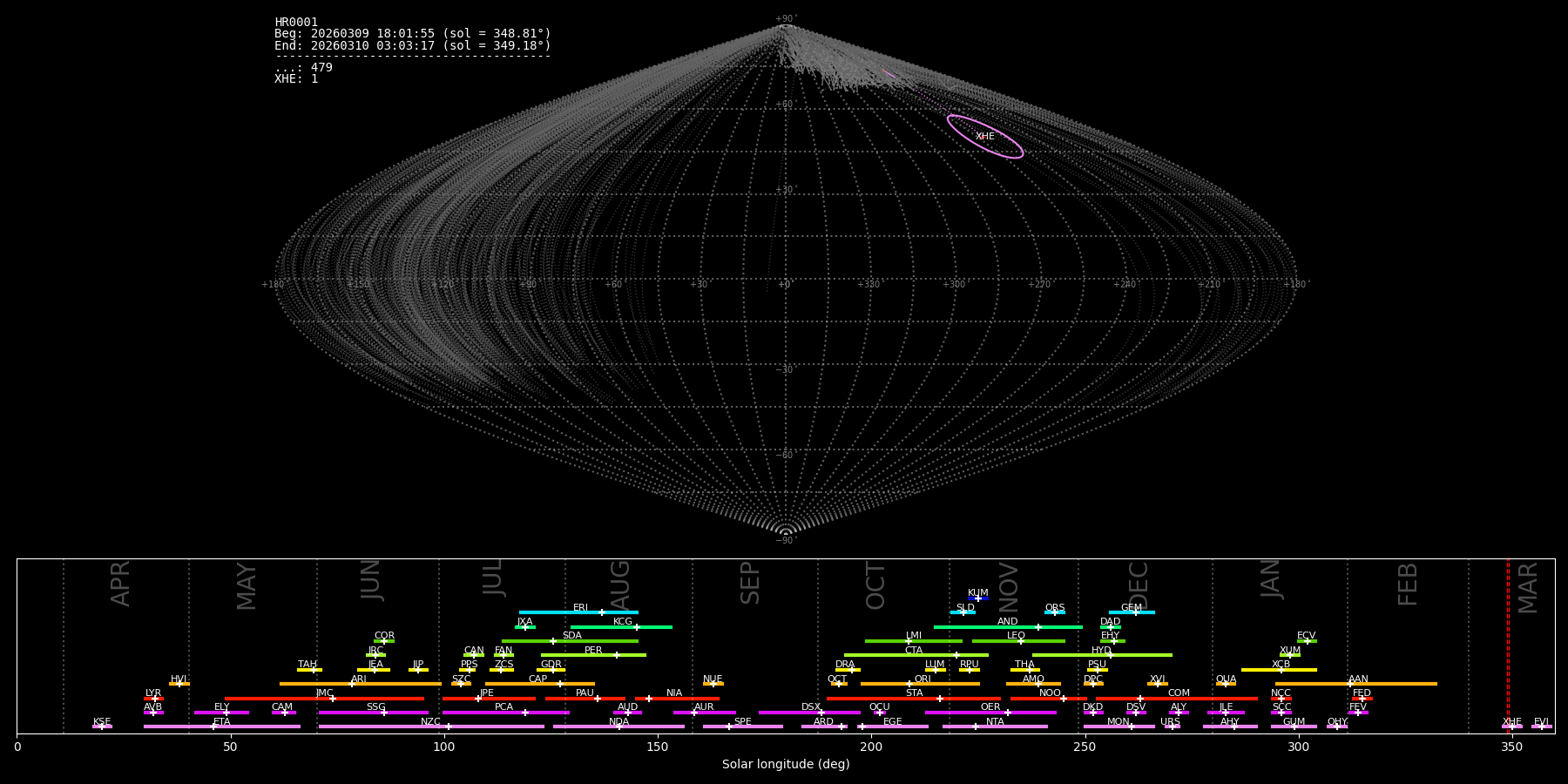
Task: Click the XHE label in bottom timeline
Action: (x=1511, y=722)
